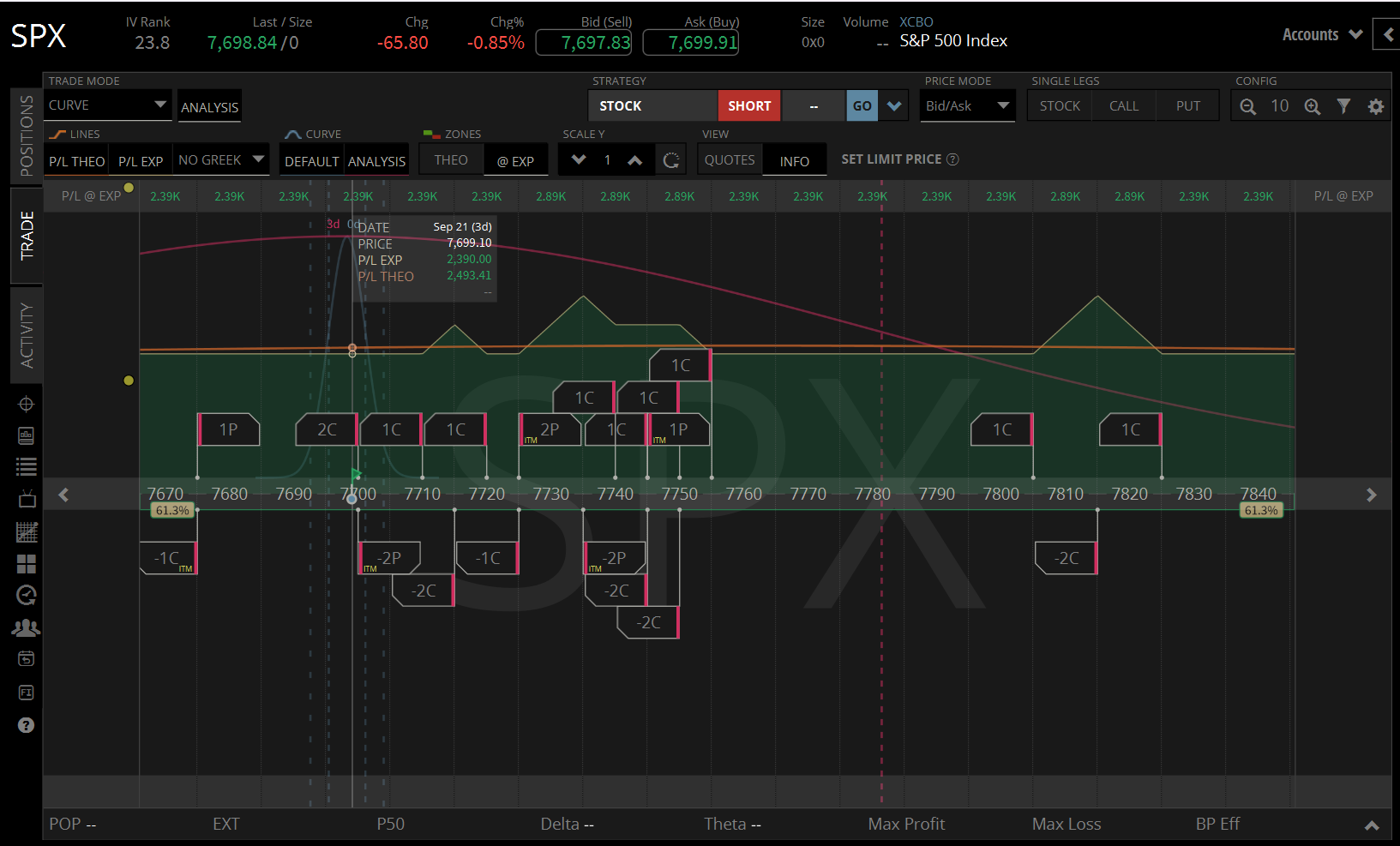Image resolution: width=1400 pixels, height=846 pixels.
Task: Select the long 2P ITM leg near 7730
Action: [550, 429]
